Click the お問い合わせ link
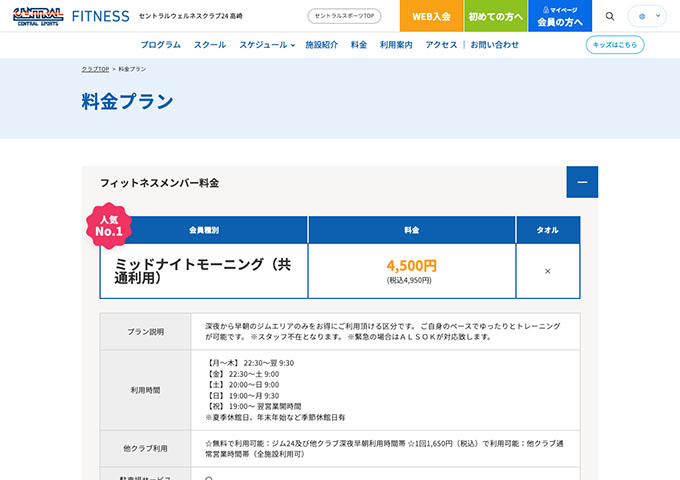The width and height of the screenshot is (680, 480). point(495,45)
